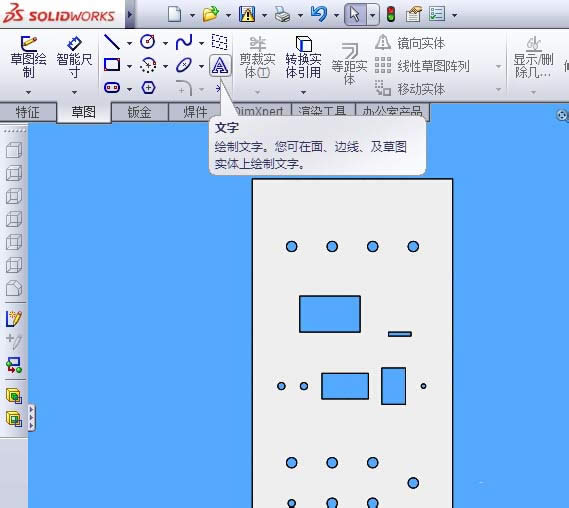
Task: Click the Print icon
Action: 282,15
